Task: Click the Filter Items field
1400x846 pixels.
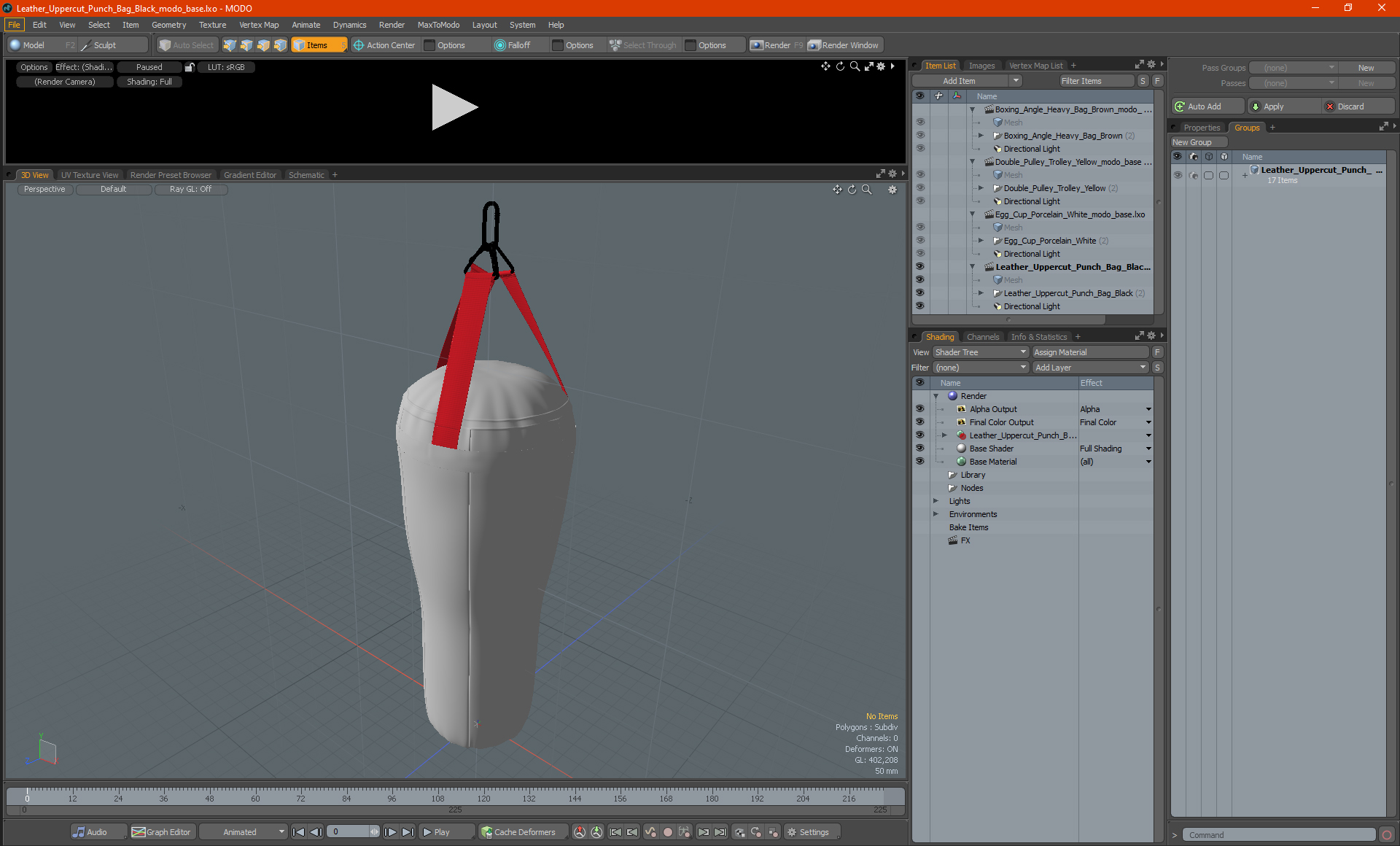Action: tap(1097, 81)
